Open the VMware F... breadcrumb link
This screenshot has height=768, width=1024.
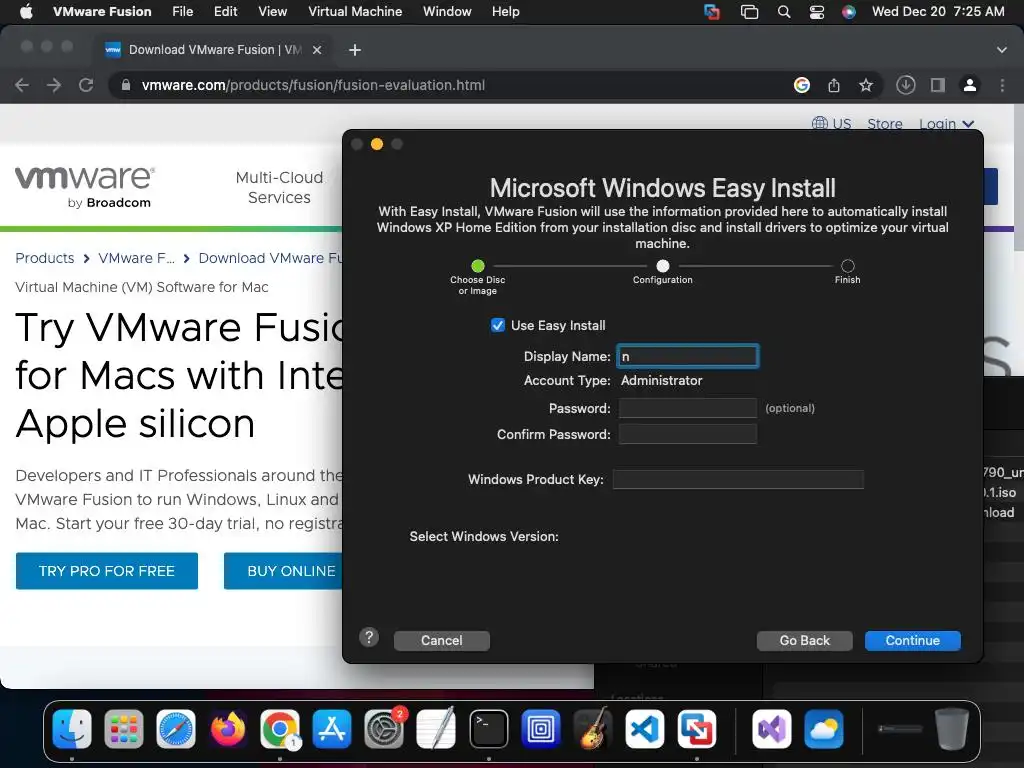(136, 258)
